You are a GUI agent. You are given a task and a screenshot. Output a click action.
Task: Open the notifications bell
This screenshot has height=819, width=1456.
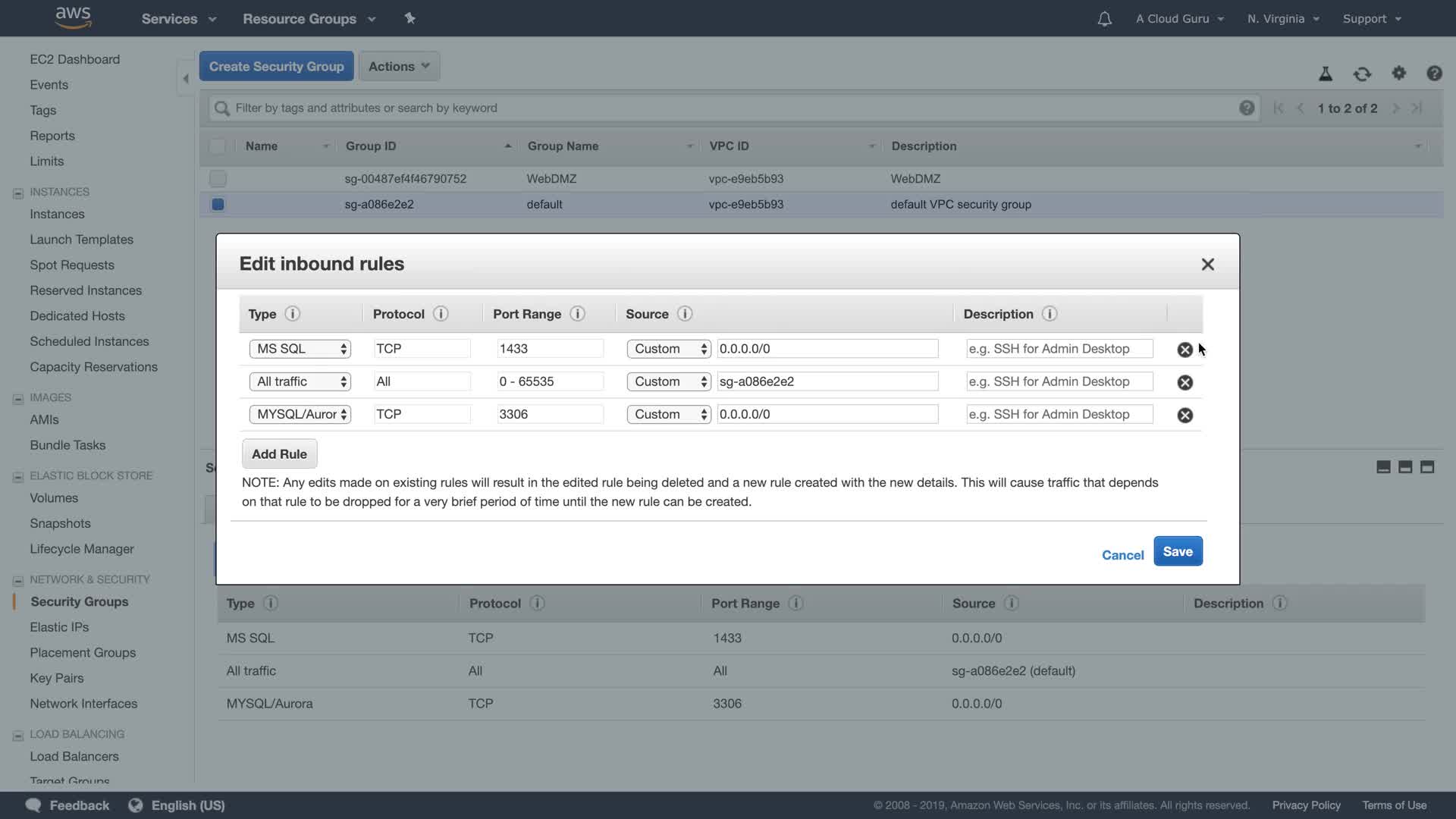click(x=1104, y=19)
